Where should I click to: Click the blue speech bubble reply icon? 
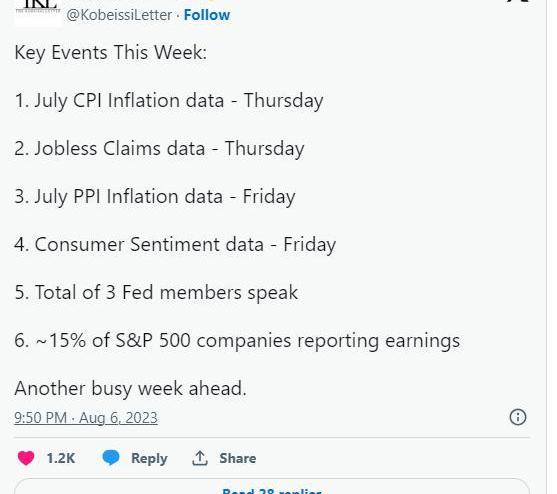(x=111, y=457)
